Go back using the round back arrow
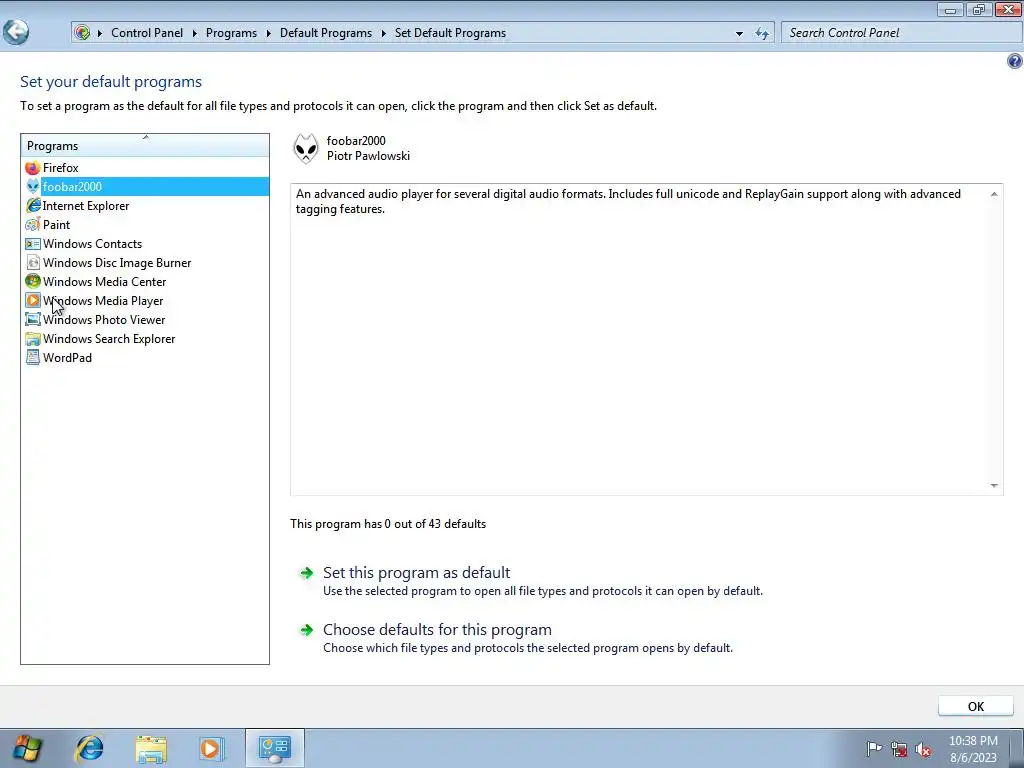Image resolution: width=1024 pixels, height=768 pixels. click(16, 32)
